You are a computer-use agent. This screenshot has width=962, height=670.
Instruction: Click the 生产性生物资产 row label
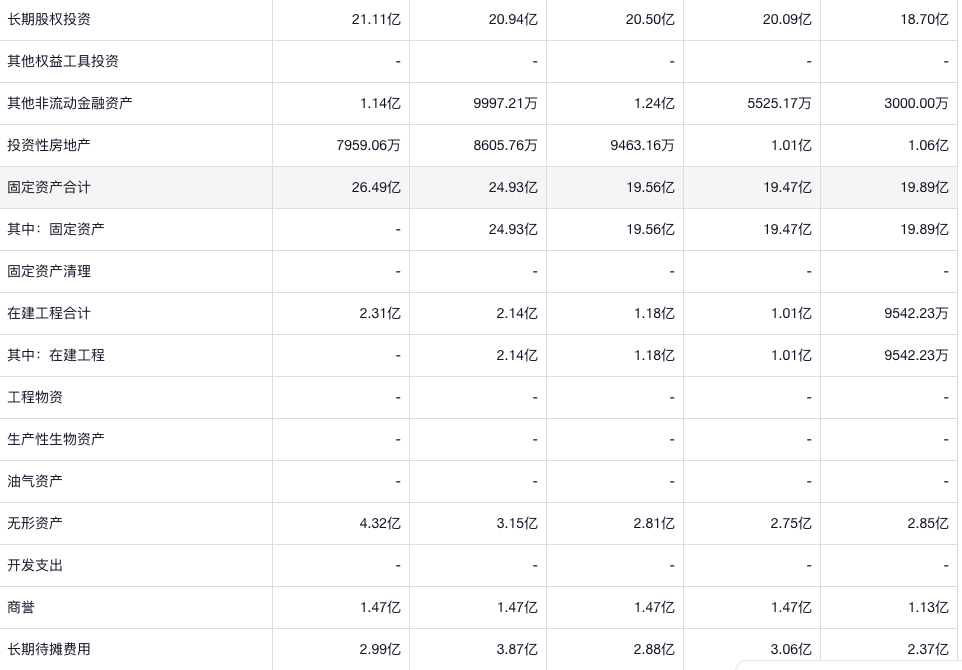(x=56, y=439)
